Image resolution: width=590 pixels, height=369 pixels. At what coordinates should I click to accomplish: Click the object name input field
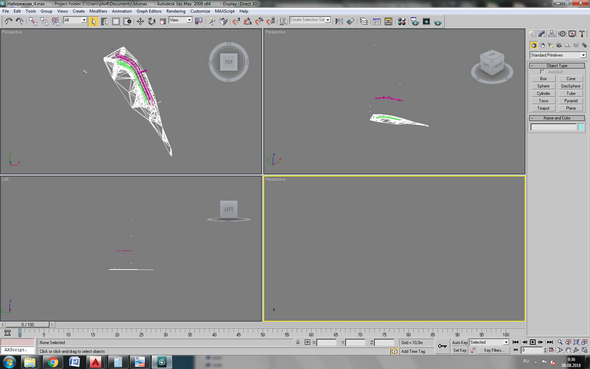point(554,127)
